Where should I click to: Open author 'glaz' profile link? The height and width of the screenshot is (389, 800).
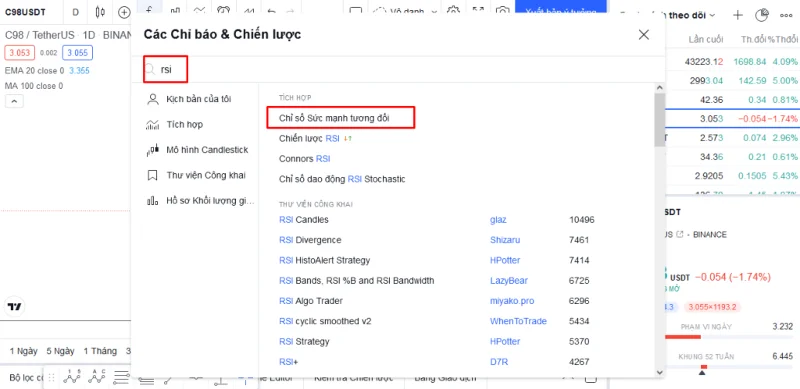498,220
